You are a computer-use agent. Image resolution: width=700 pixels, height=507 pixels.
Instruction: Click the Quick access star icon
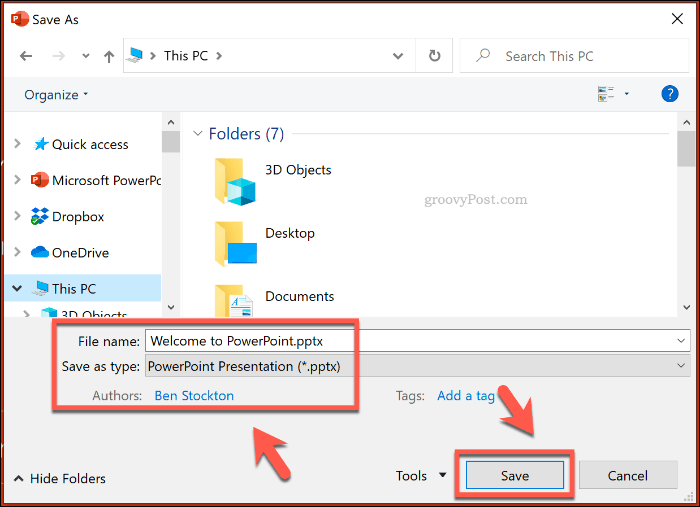[x=41, y=144]
